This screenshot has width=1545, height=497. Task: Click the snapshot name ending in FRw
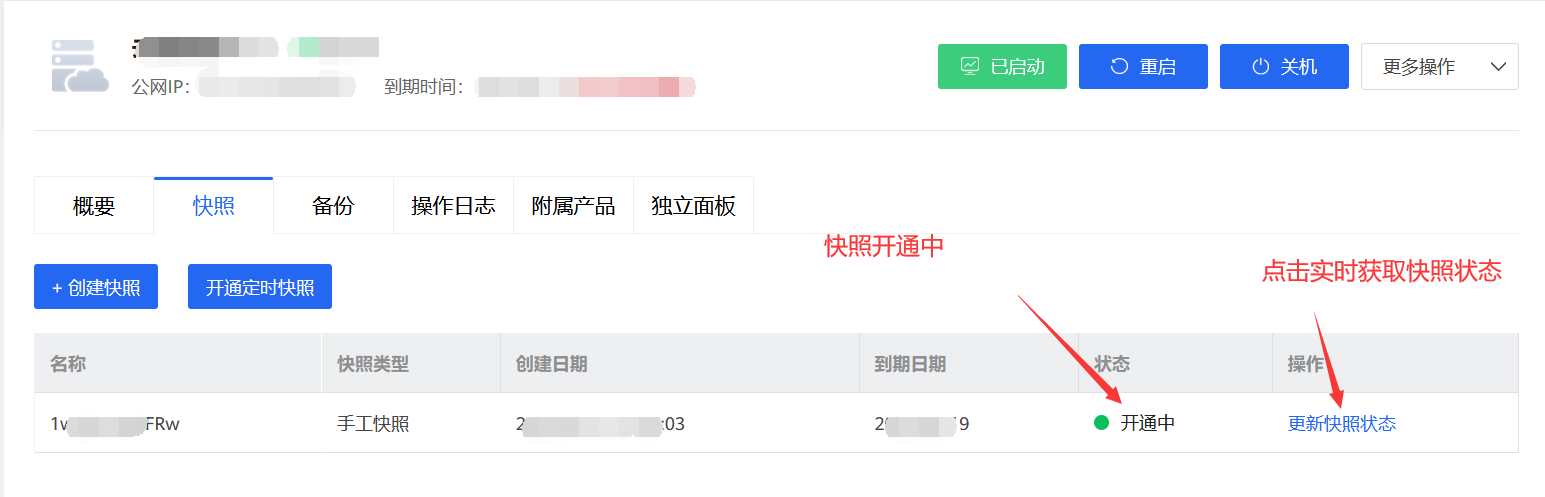click(x=115, y=424)
